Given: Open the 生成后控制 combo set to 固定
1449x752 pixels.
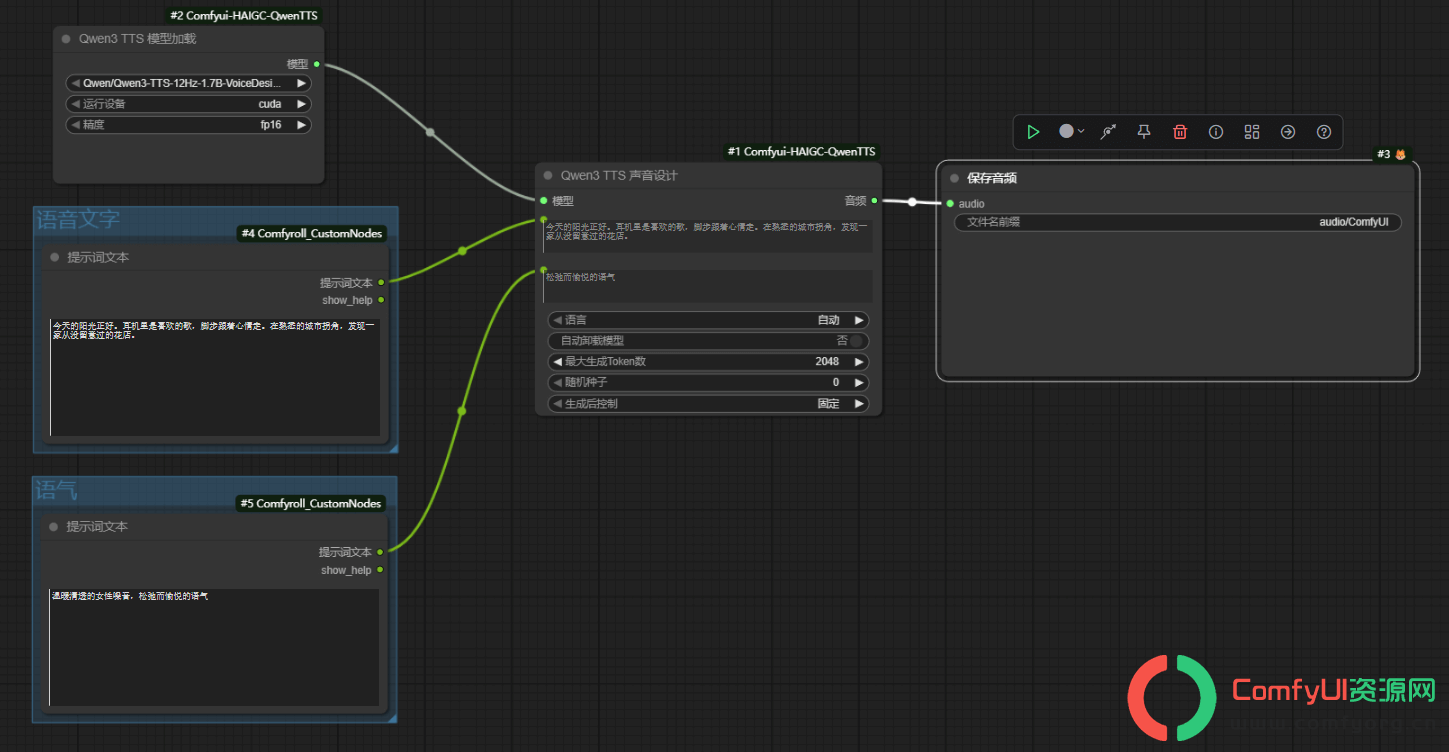Looking at the screenshot, I should (708, 404).
